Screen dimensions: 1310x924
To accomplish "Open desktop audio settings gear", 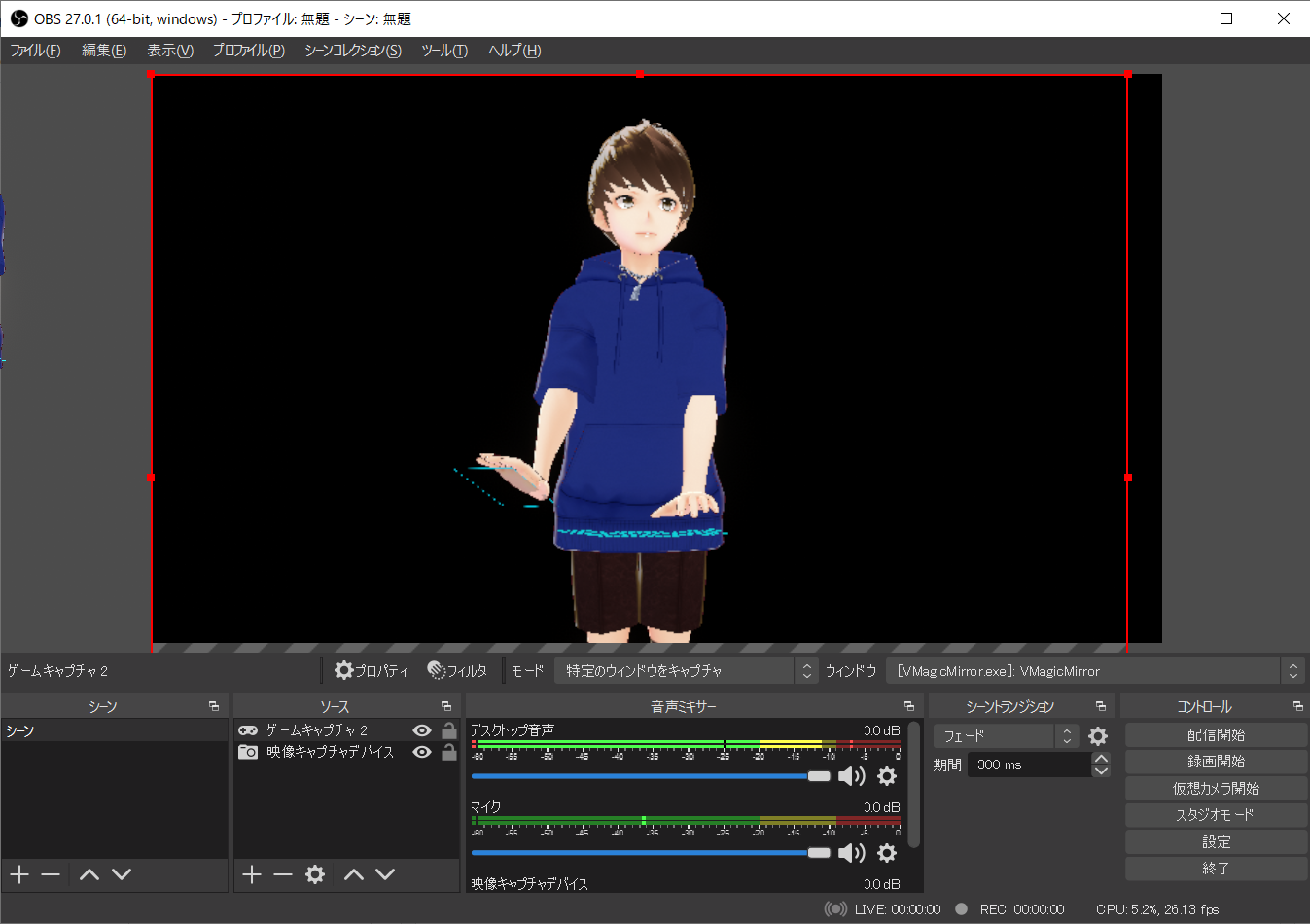I will tap(887, 776).
